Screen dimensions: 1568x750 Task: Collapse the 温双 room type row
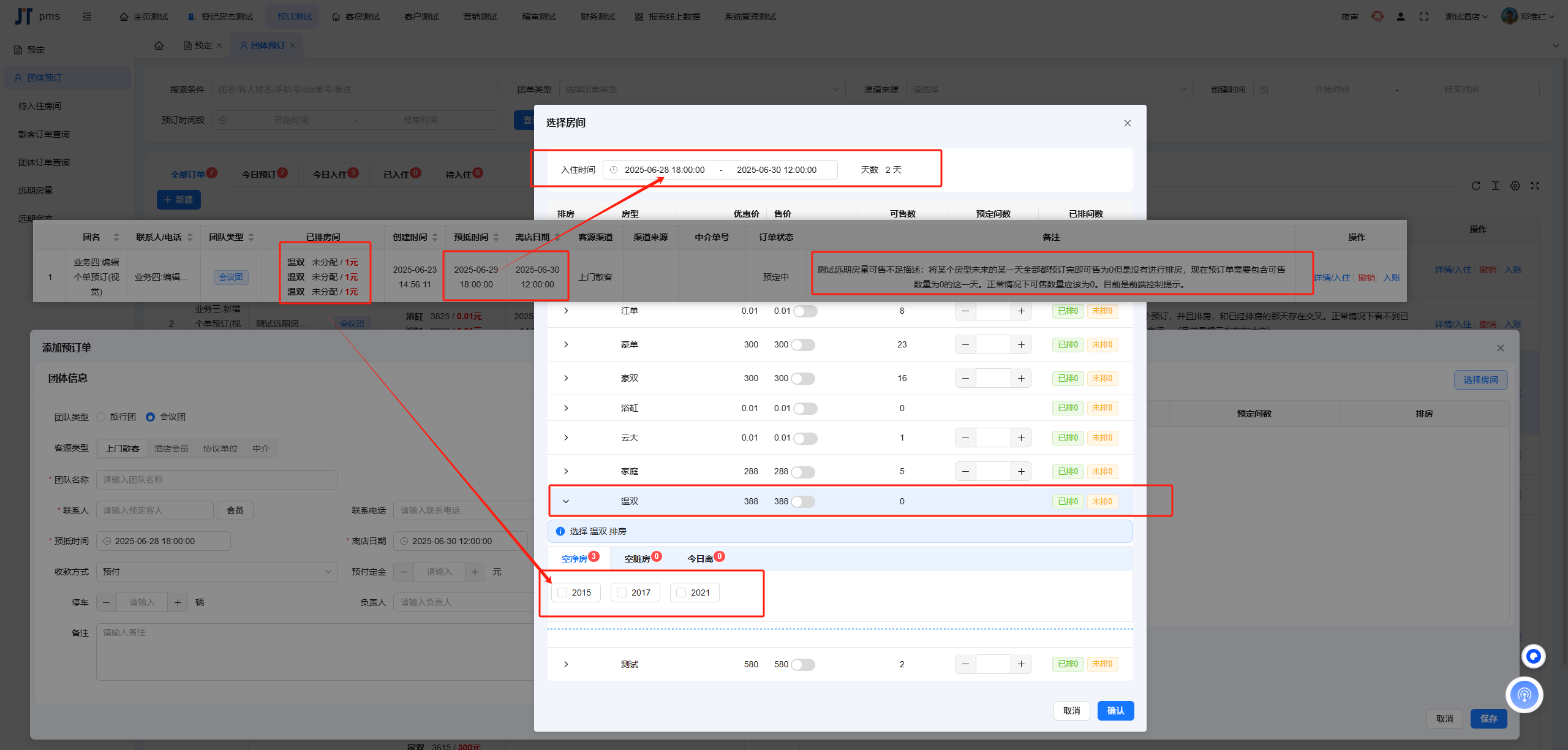[566, 501]
